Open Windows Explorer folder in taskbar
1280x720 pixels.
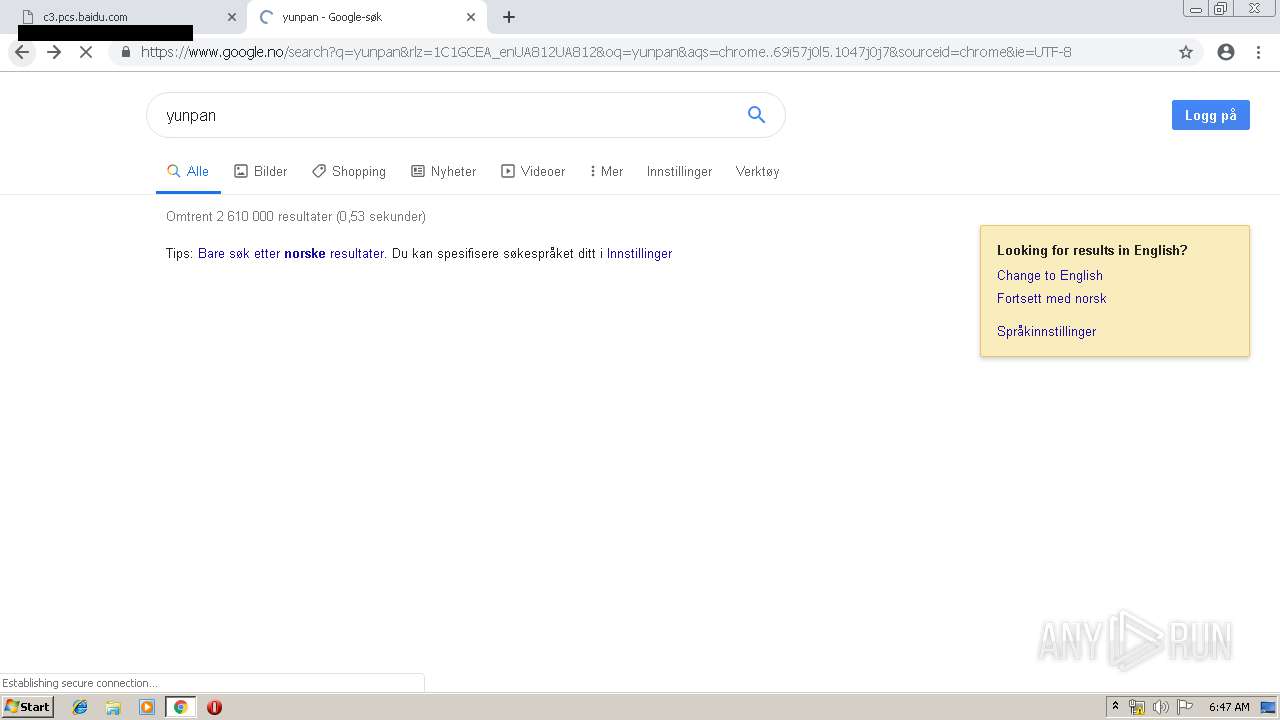coord(113,707)
